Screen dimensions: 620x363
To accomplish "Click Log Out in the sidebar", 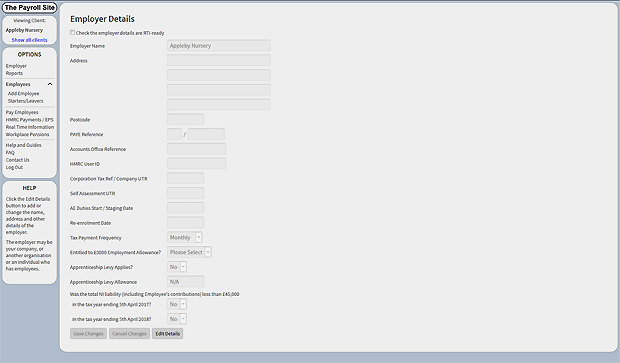I will [x=14, y=167].
